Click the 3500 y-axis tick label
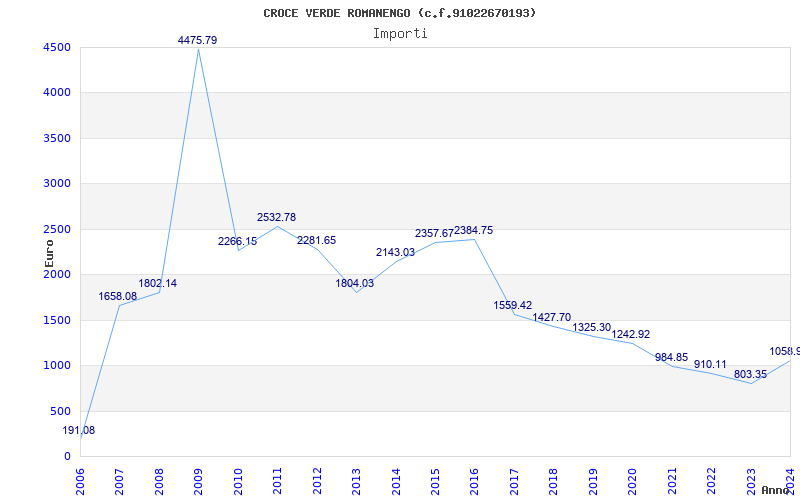 click(57, 138)
